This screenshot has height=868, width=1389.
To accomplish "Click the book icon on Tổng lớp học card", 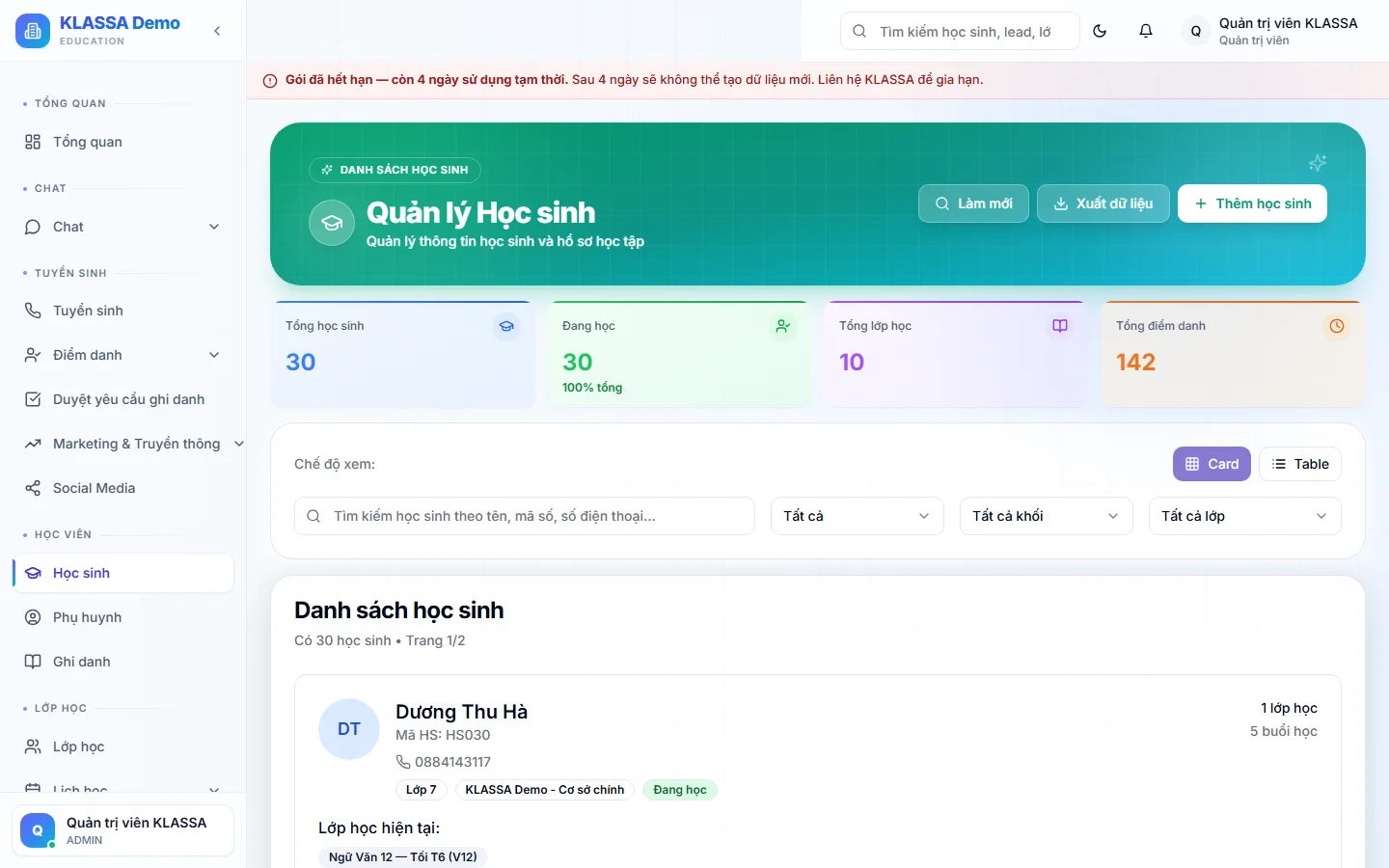I will click(x=1060, y=326).
